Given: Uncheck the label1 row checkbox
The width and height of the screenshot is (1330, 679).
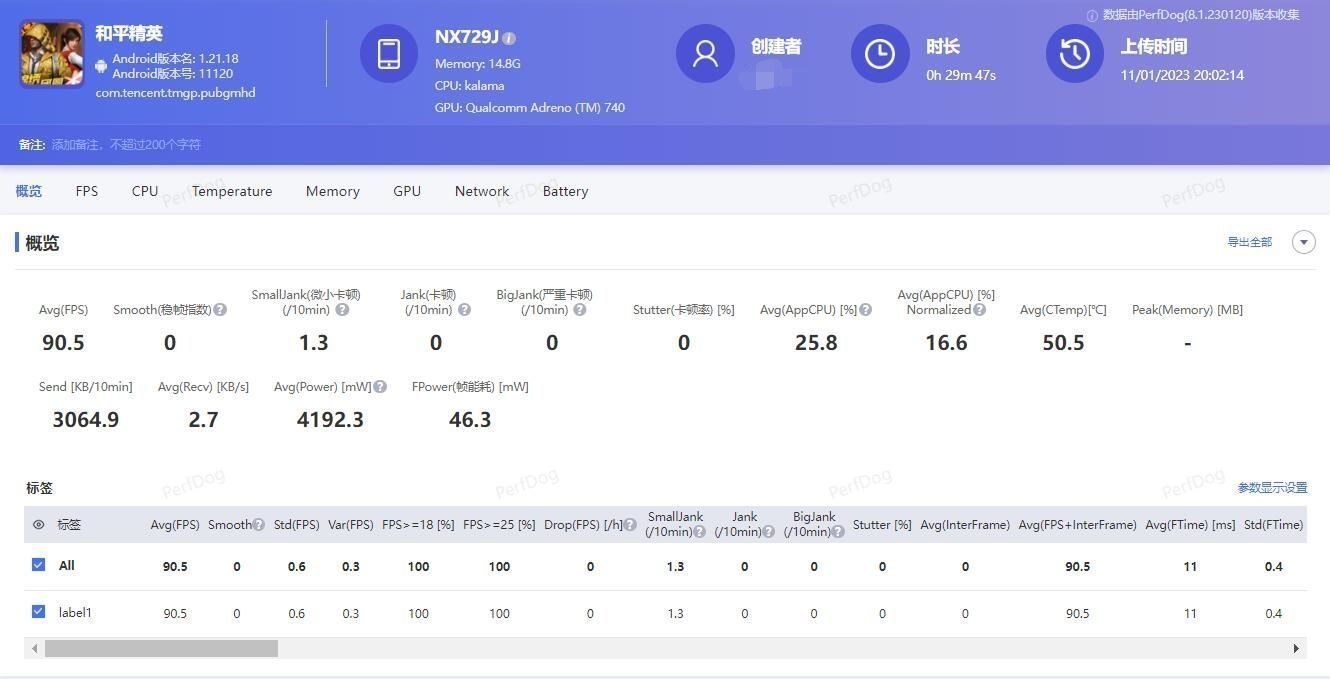Looking at the screenshot, I should [38, 612].
